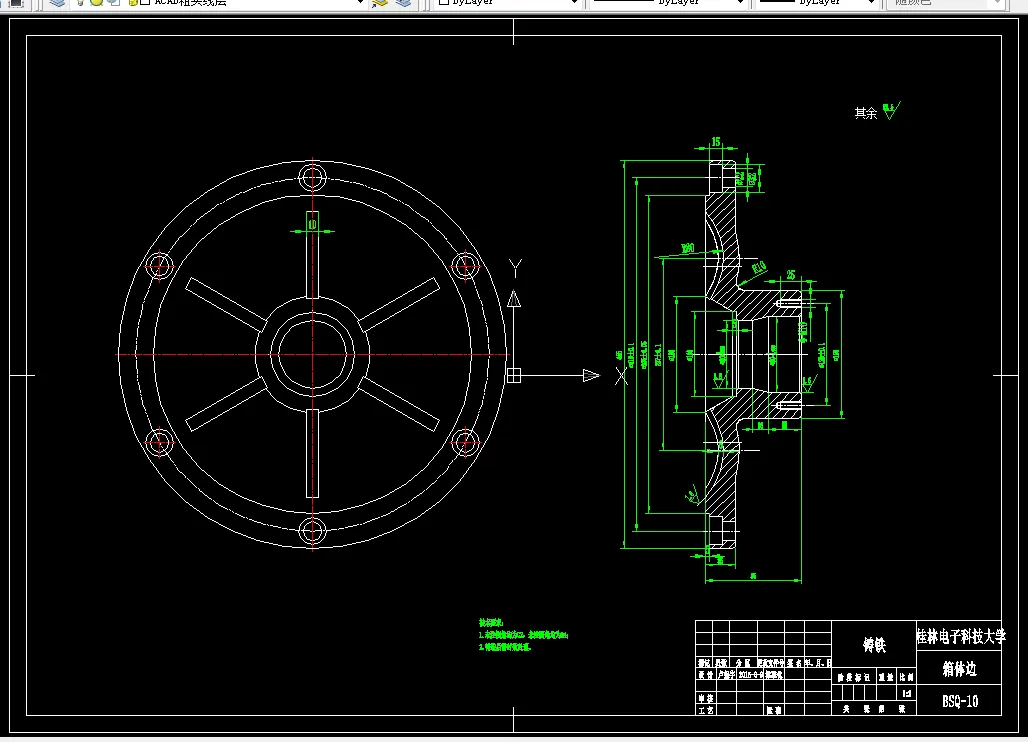
Task: Select the 15 dimension at top of section view
Action: pyautogui.click(x=716, y=142)
